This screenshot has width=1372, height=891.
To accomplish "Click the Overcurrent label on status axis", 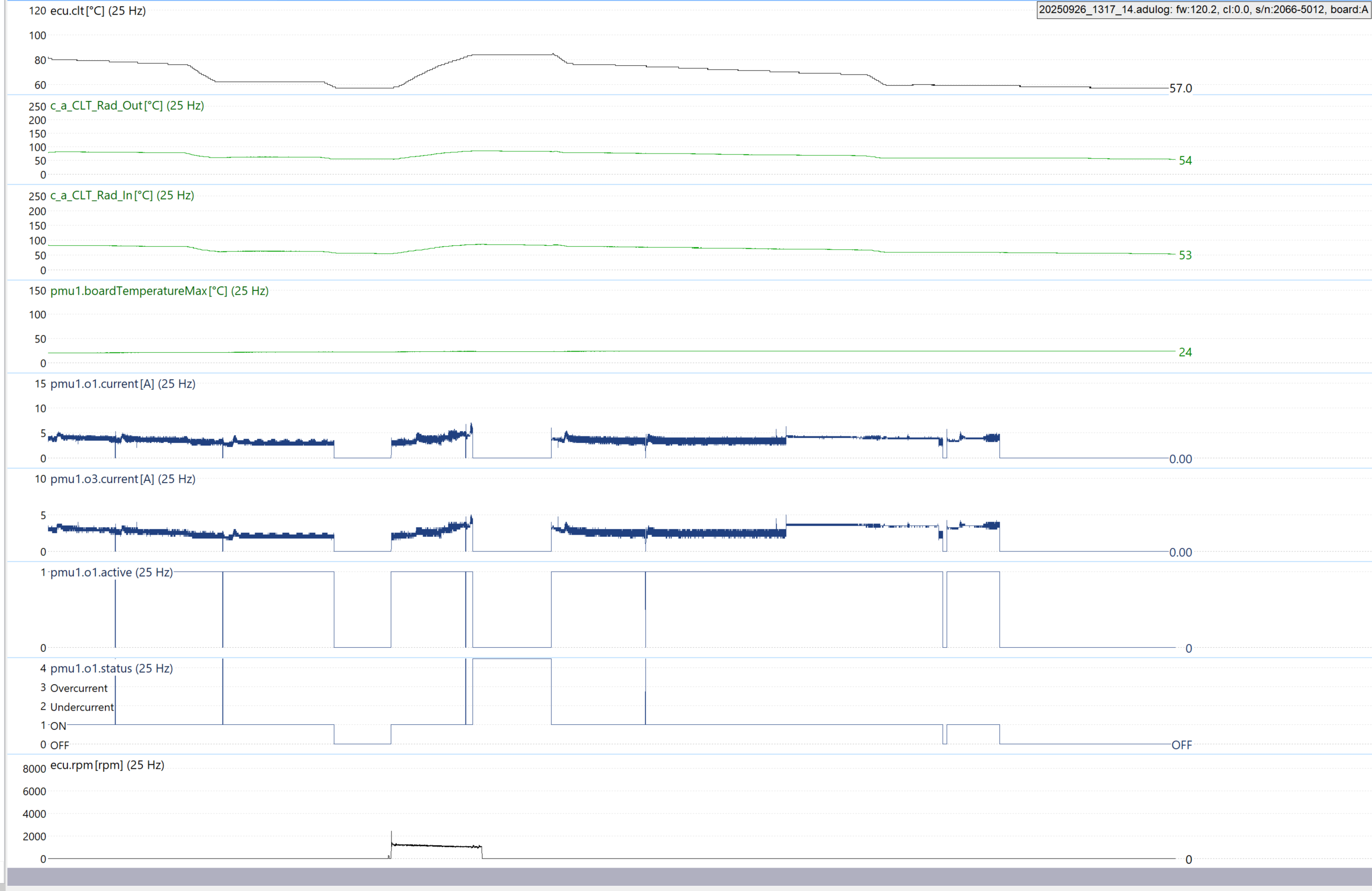I will pos(79,688).
